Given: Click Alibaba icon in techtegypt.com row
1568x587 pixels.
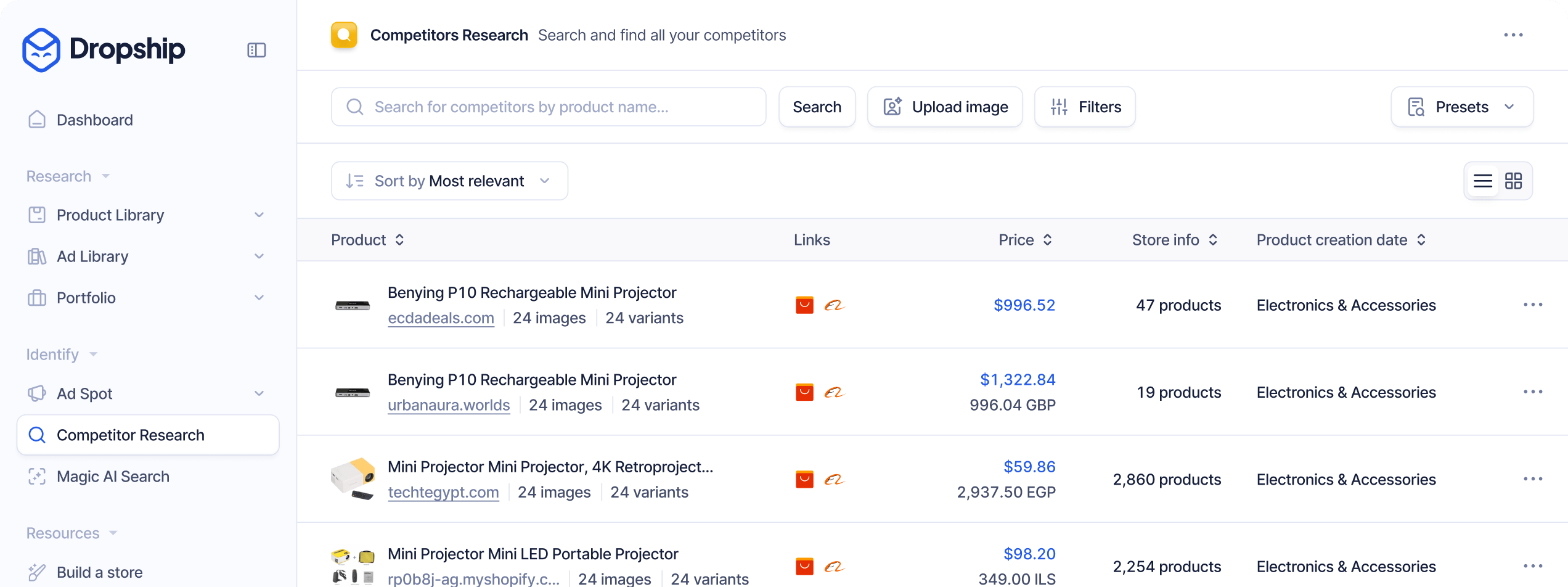Looking at the screenshot, I should pyautogui.click(x=834, y=479).
